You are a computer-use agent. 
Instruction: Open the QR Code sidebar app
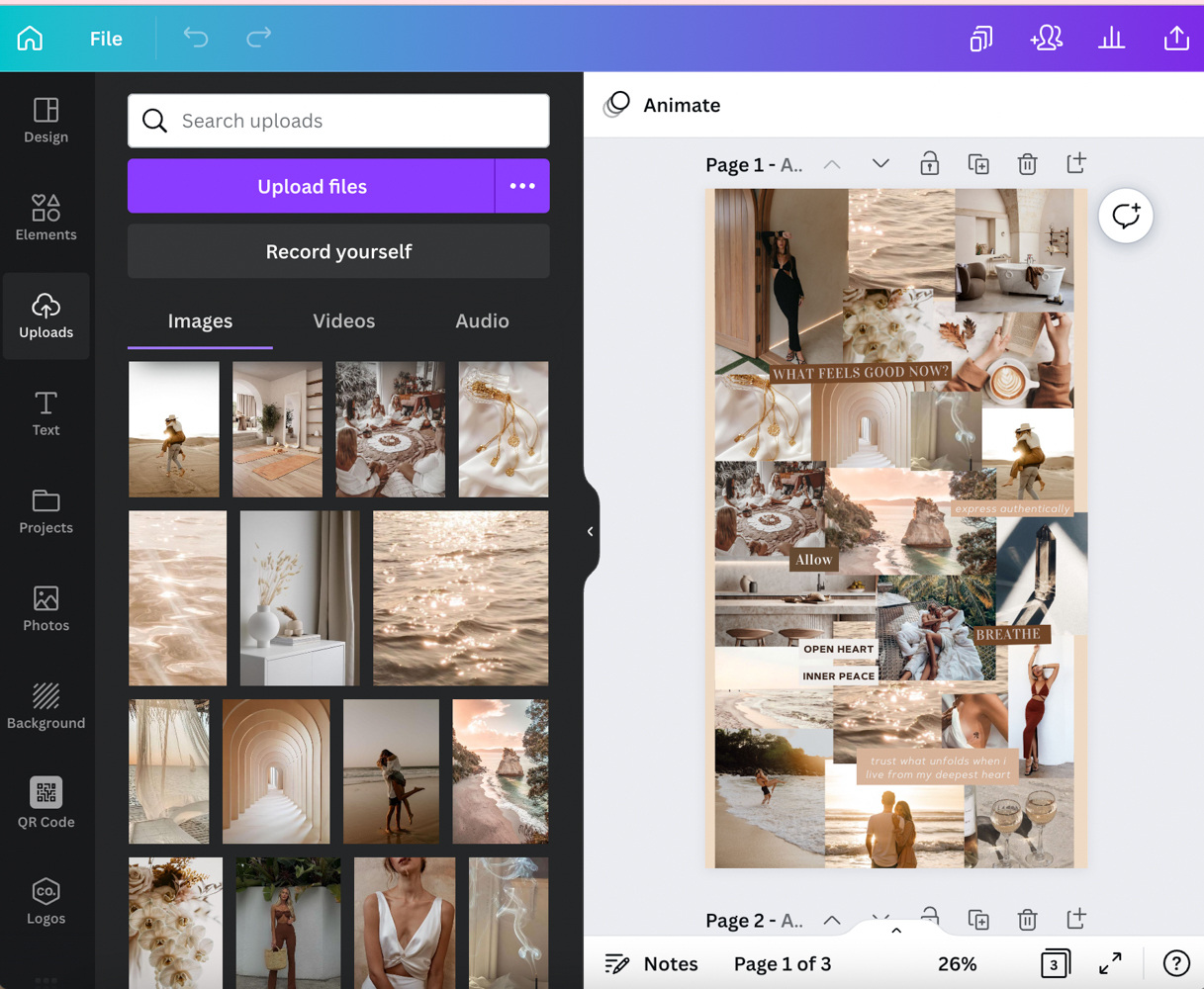(x=46, y=803)
